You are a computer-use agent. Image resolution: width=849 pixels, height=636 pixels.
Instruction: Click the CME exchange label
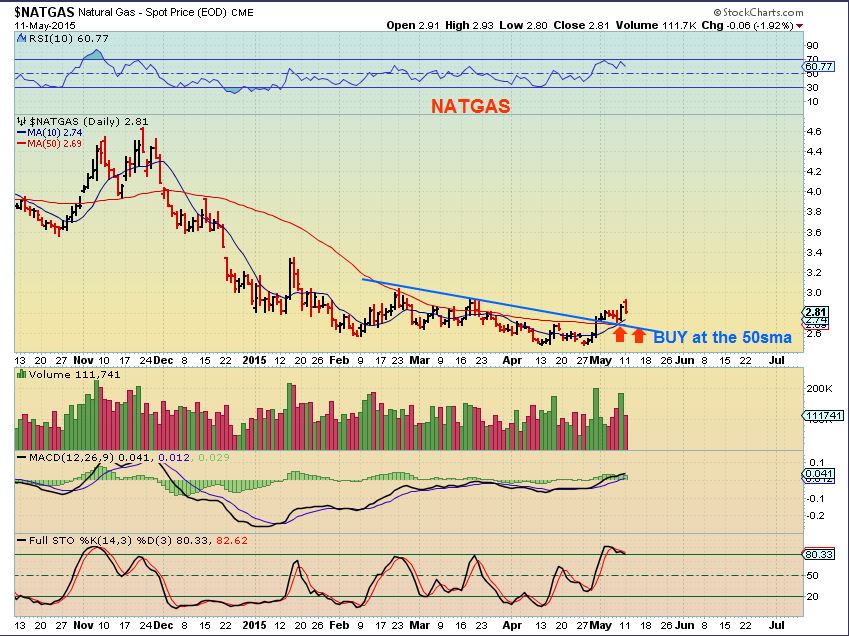tap(242, 12)
